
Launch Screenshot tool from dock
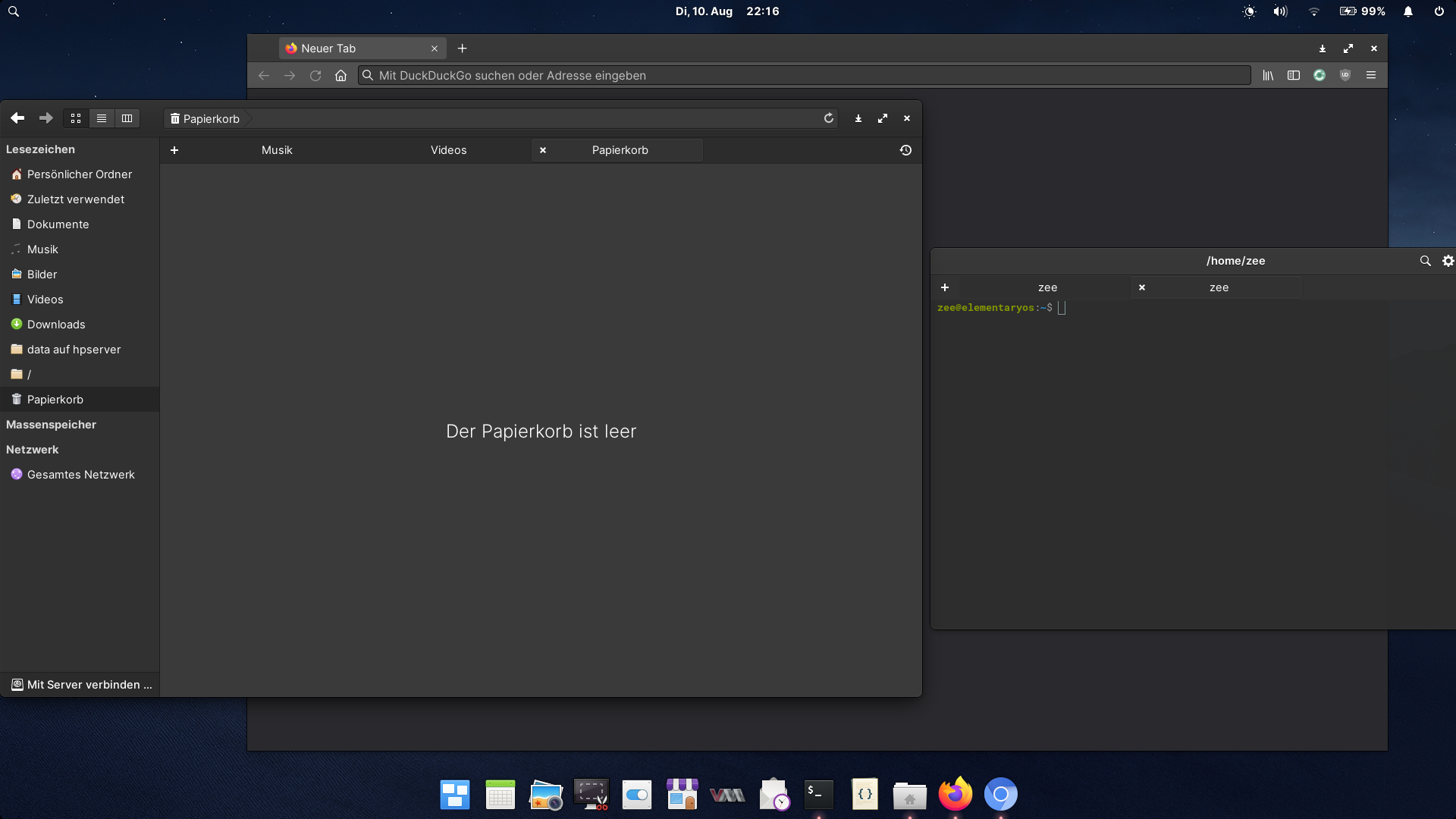click(x=591, y=794)
